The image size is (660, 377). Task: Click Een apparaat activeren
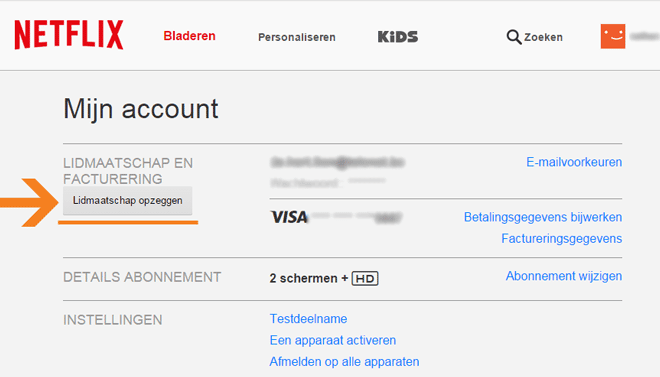[333, 340]
